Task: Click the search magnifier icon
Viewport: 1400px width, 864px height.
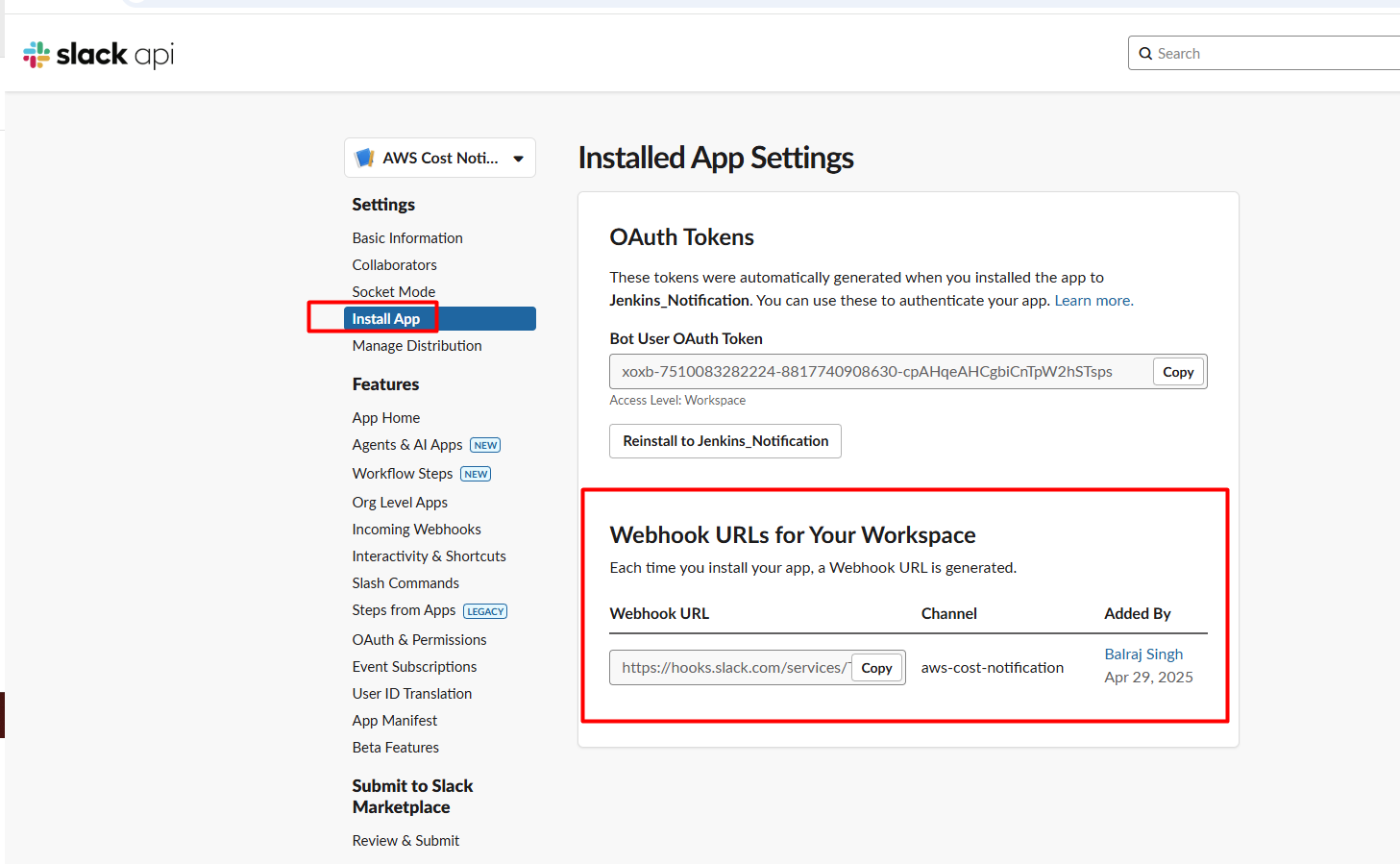Action: coord(1145,54)
